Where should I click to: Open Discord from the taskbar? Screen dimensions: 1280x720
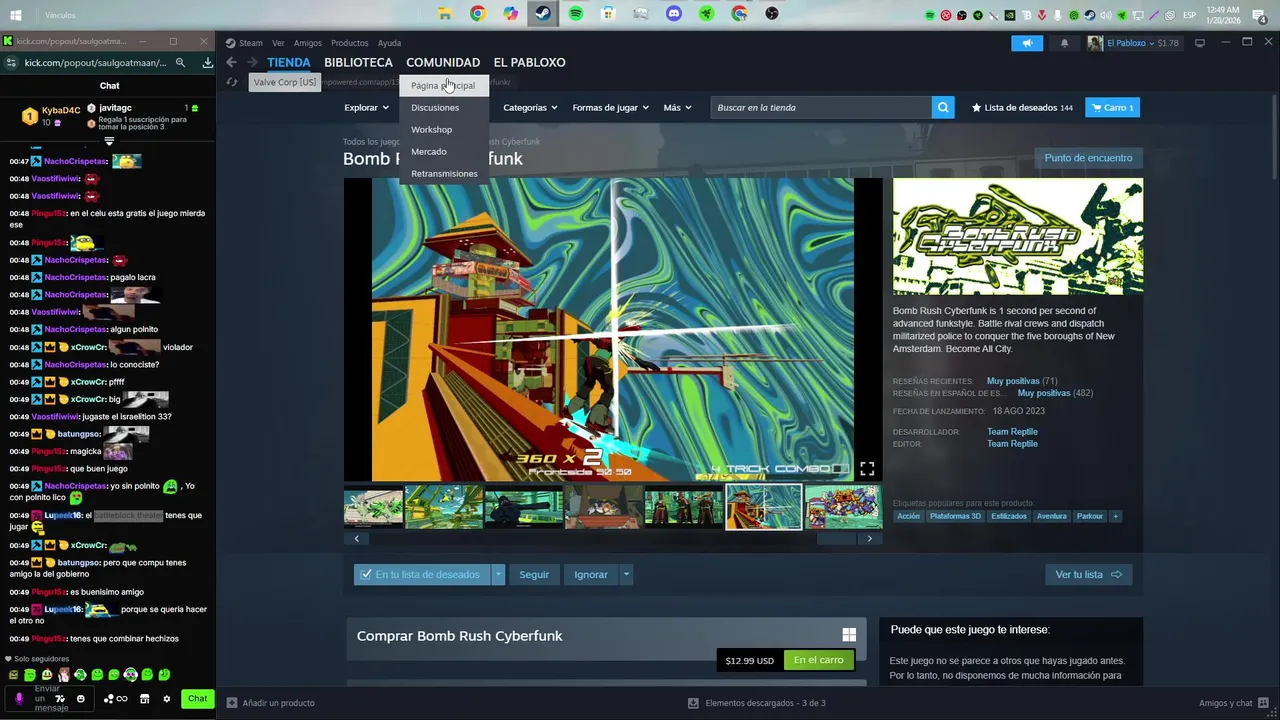point(674,14)
